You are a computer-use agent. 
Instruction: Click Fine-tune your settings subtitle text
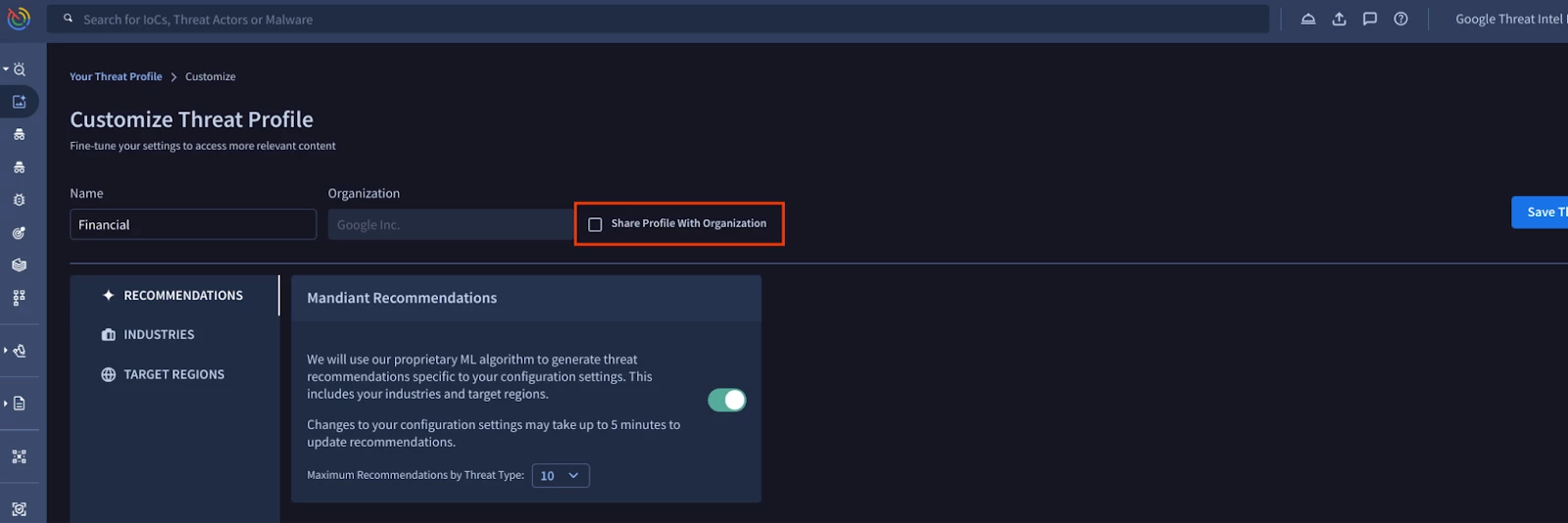click(x=203, y=146)
